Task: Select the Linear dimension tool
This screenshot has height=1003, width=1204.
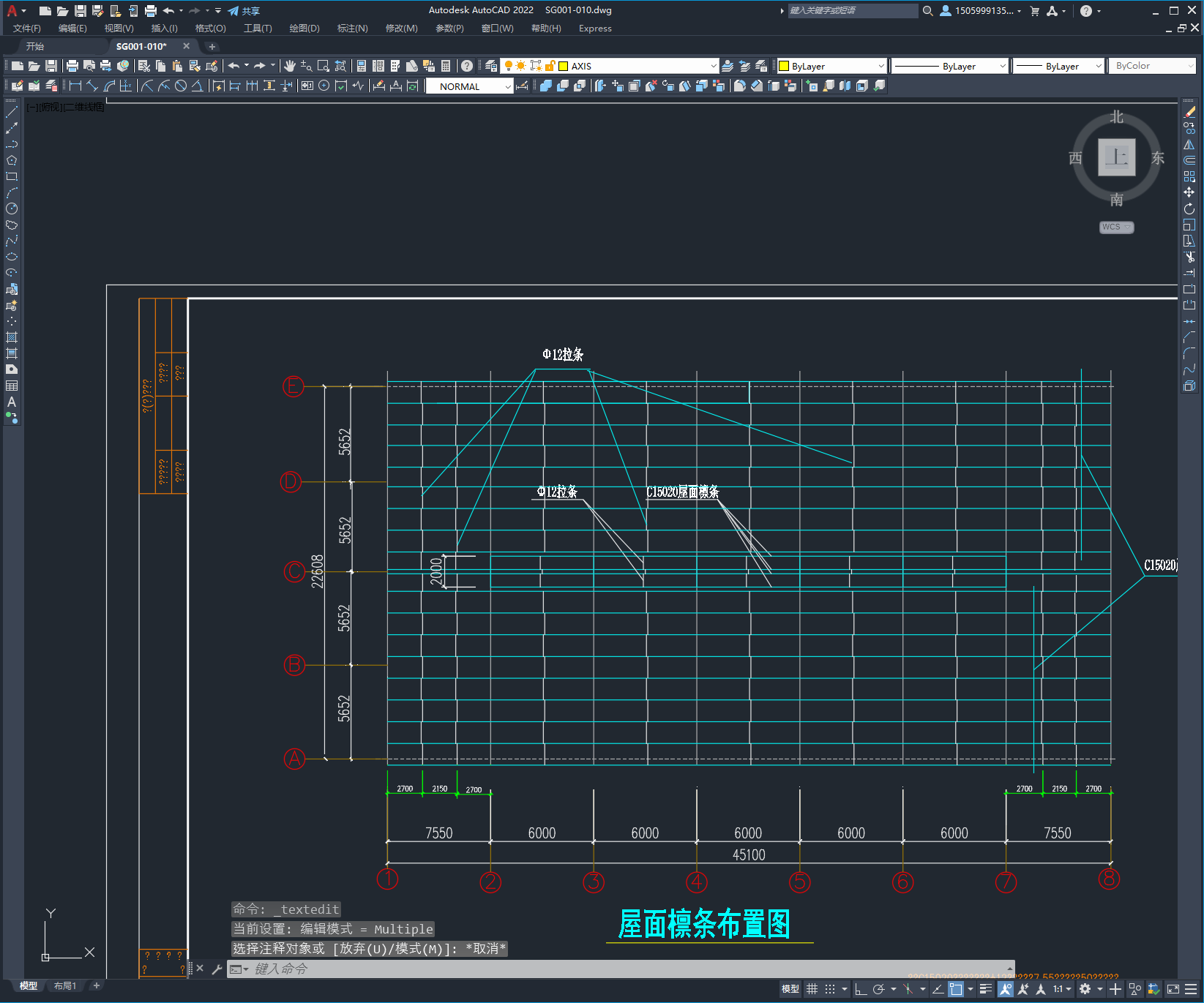Action: click(x=75, y=86)
